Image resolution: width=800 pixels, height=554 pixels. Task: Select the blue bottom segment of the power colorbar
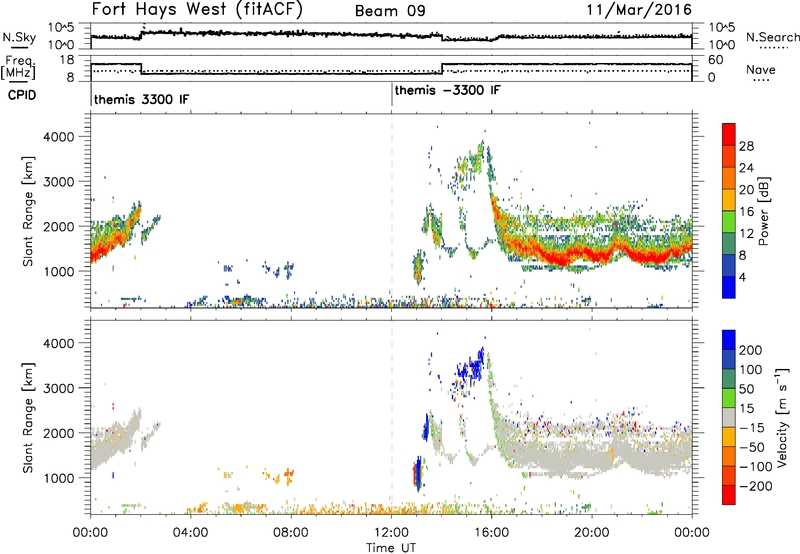click(x=729, y=287)
